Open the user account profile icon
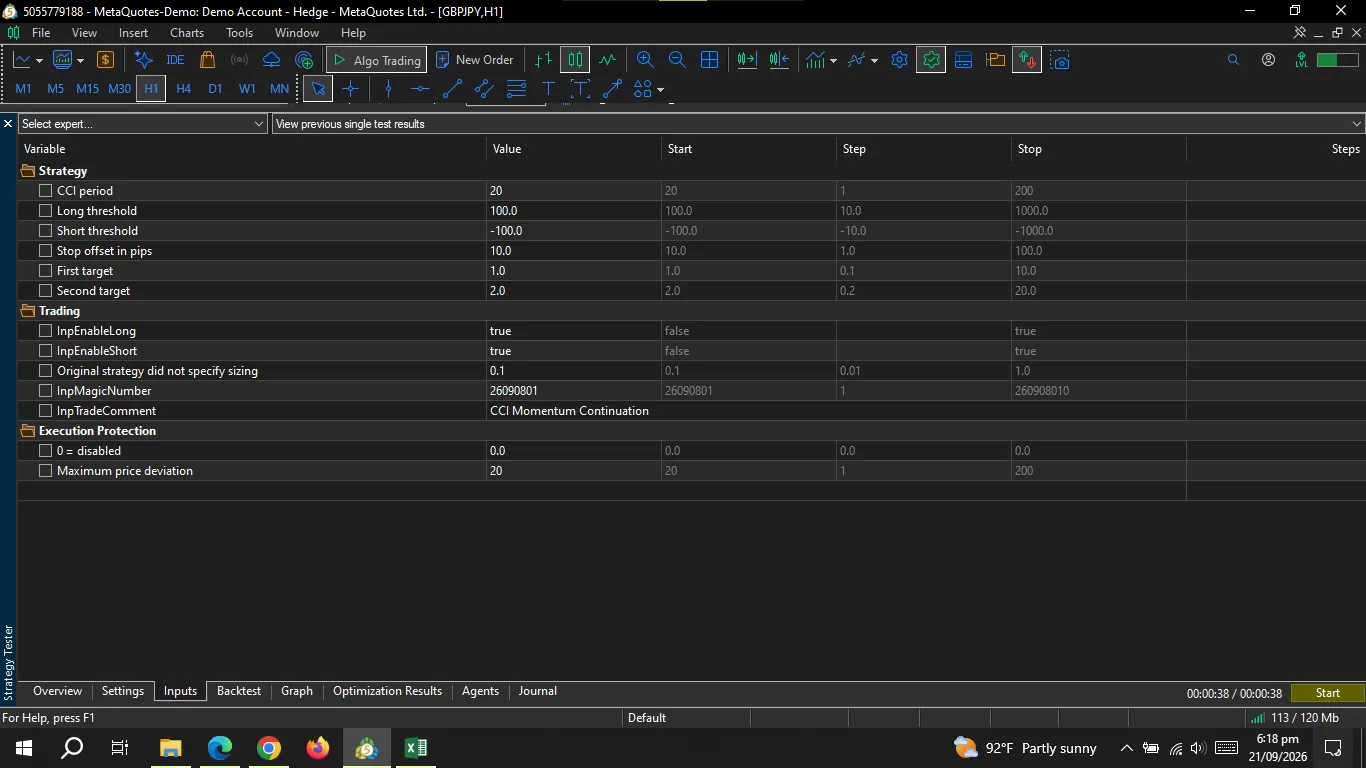Image resolution: width=1366 pixels, height=768 pixels. pos(1268,60)
